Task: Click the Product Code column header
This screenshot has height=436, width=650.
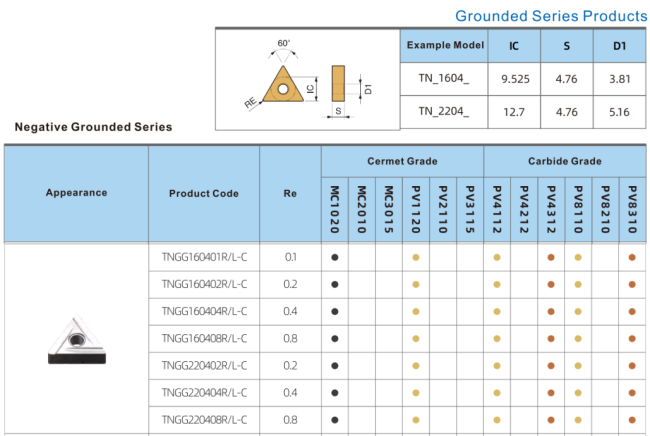Action: (x=204, y=193)
